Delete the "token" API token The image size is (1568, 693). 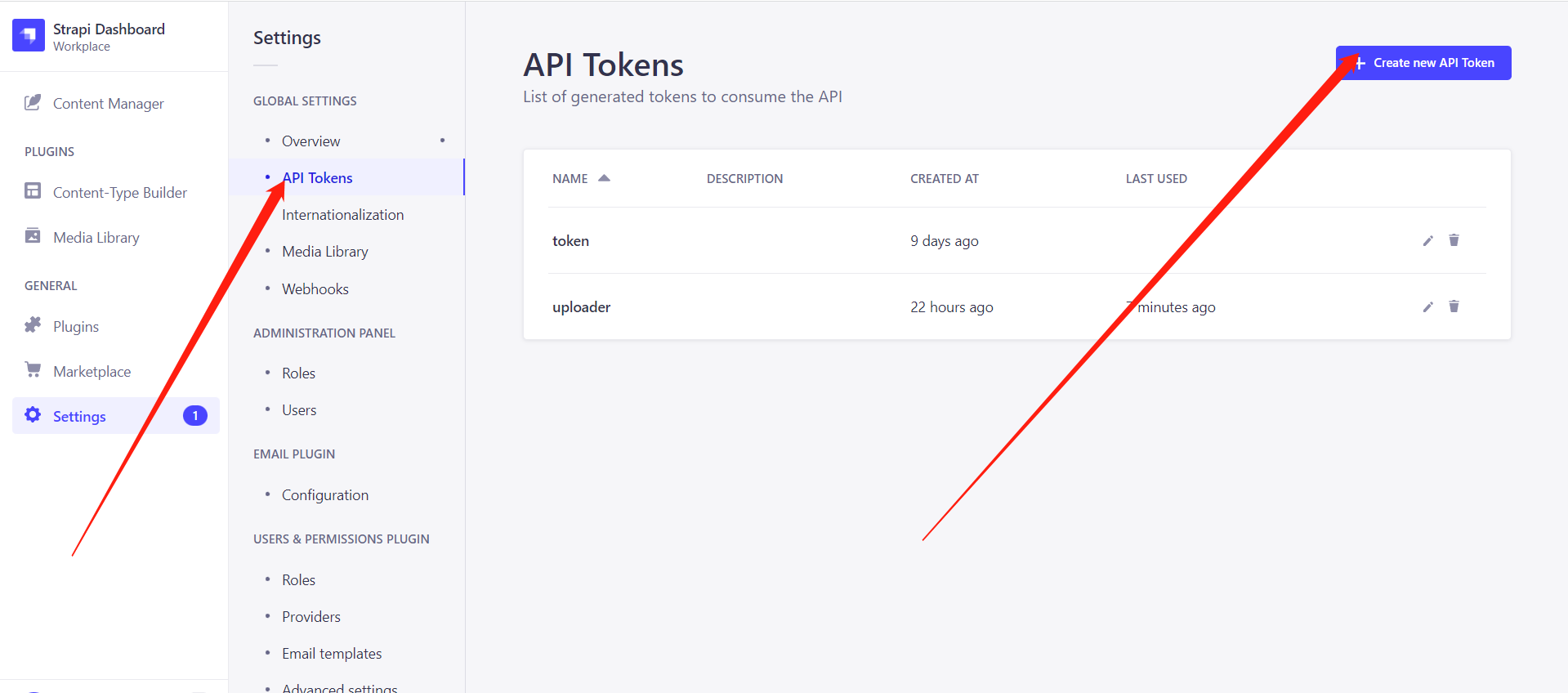1454,240
